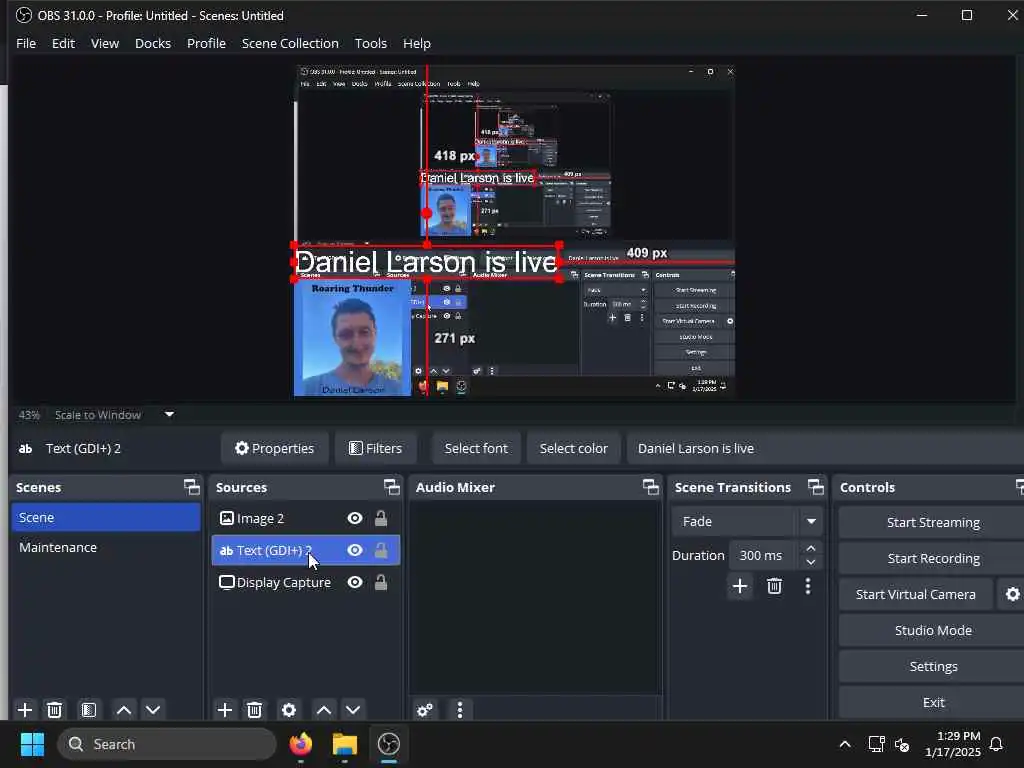1024x768 pixels.
Task: Open the Help menu
Action: pyautogui.click(x=417, y=43)
